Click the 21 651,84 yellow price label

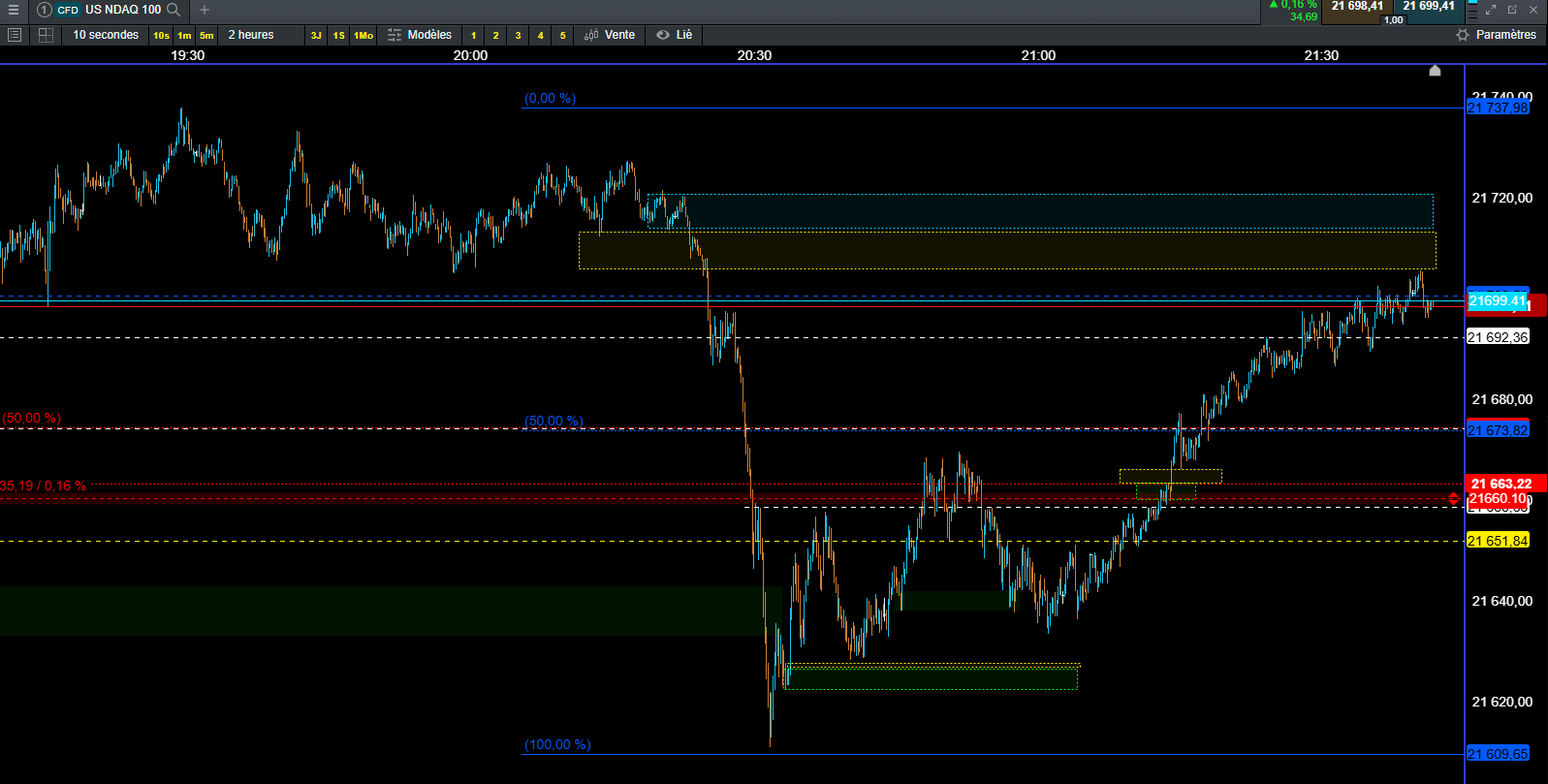pyautogui.click(x=1498, y=541)
